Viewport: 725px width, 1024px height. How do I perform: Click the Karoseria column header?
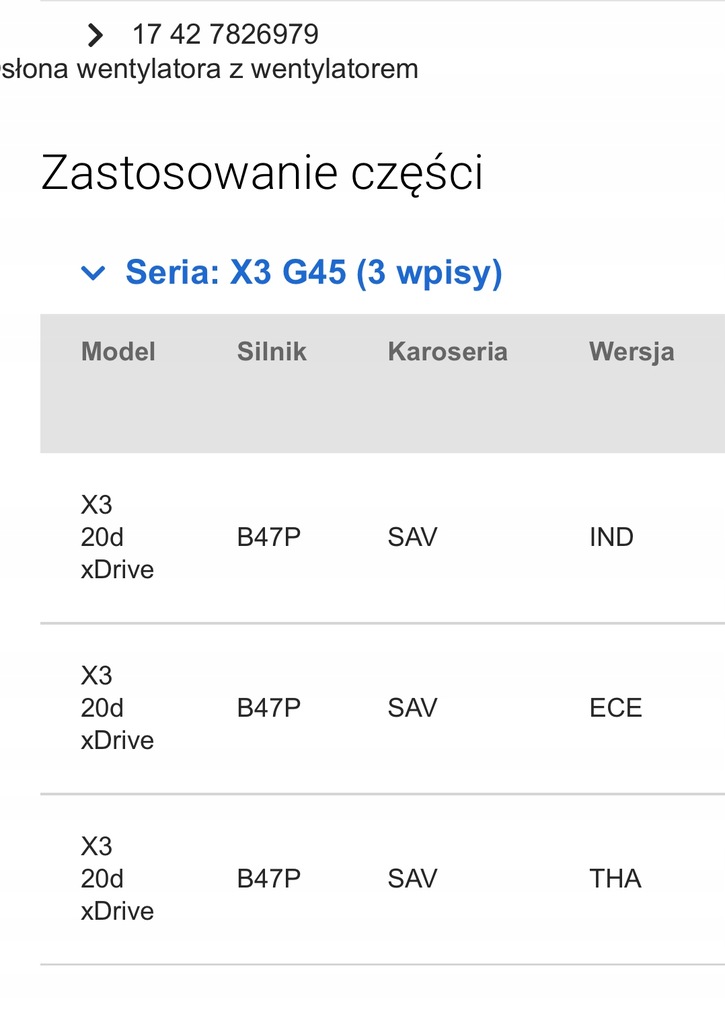448,351
